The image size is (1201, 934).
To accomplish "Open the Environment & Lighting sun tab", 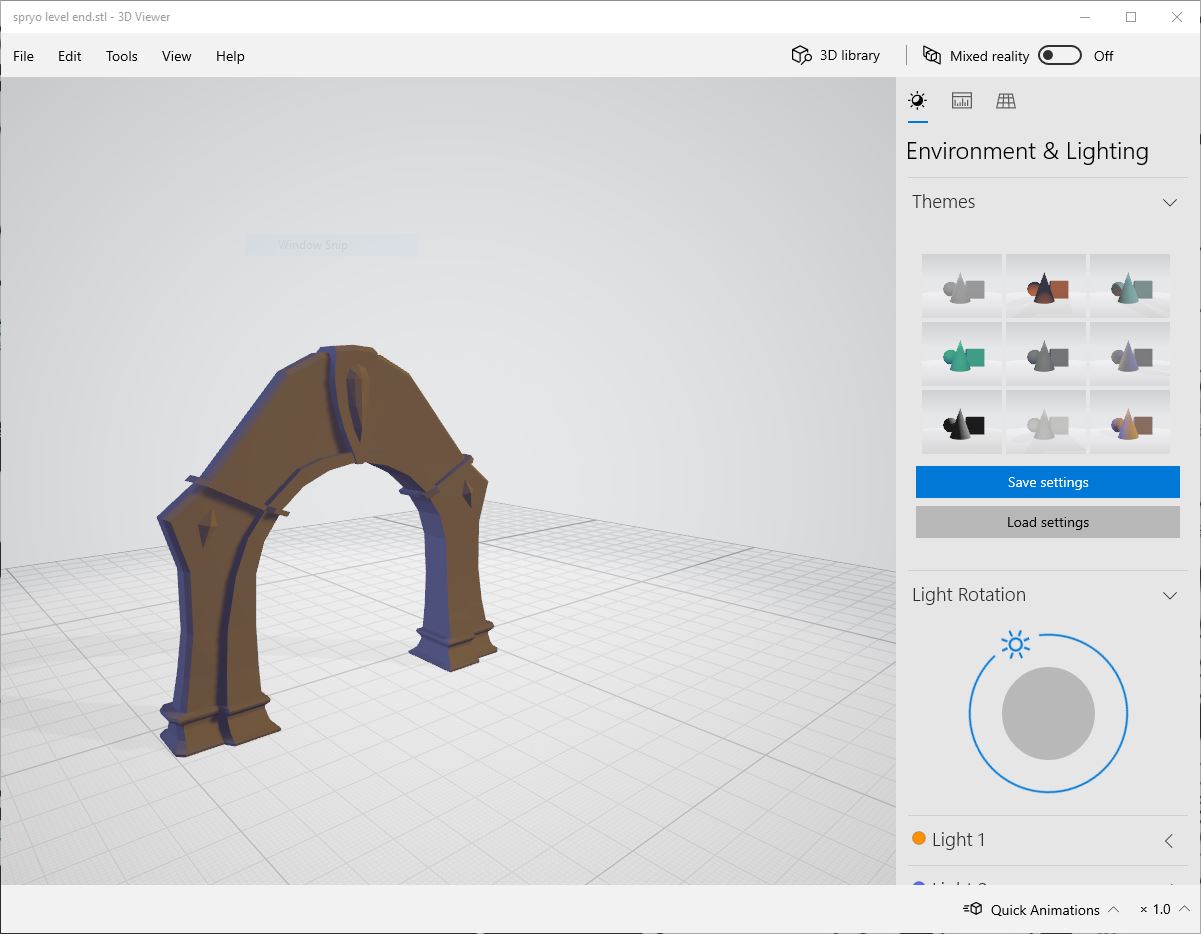I will (x=917, y=100).
